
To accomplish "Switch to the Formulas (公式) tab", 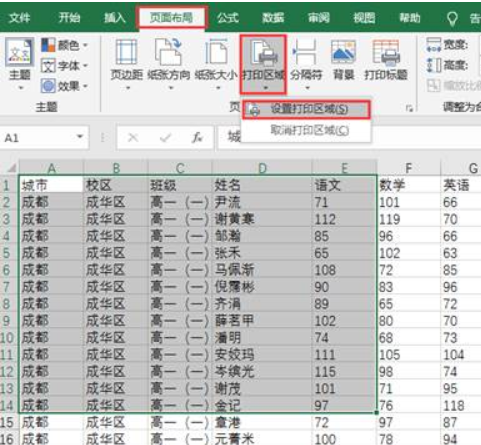I will 228,18.
